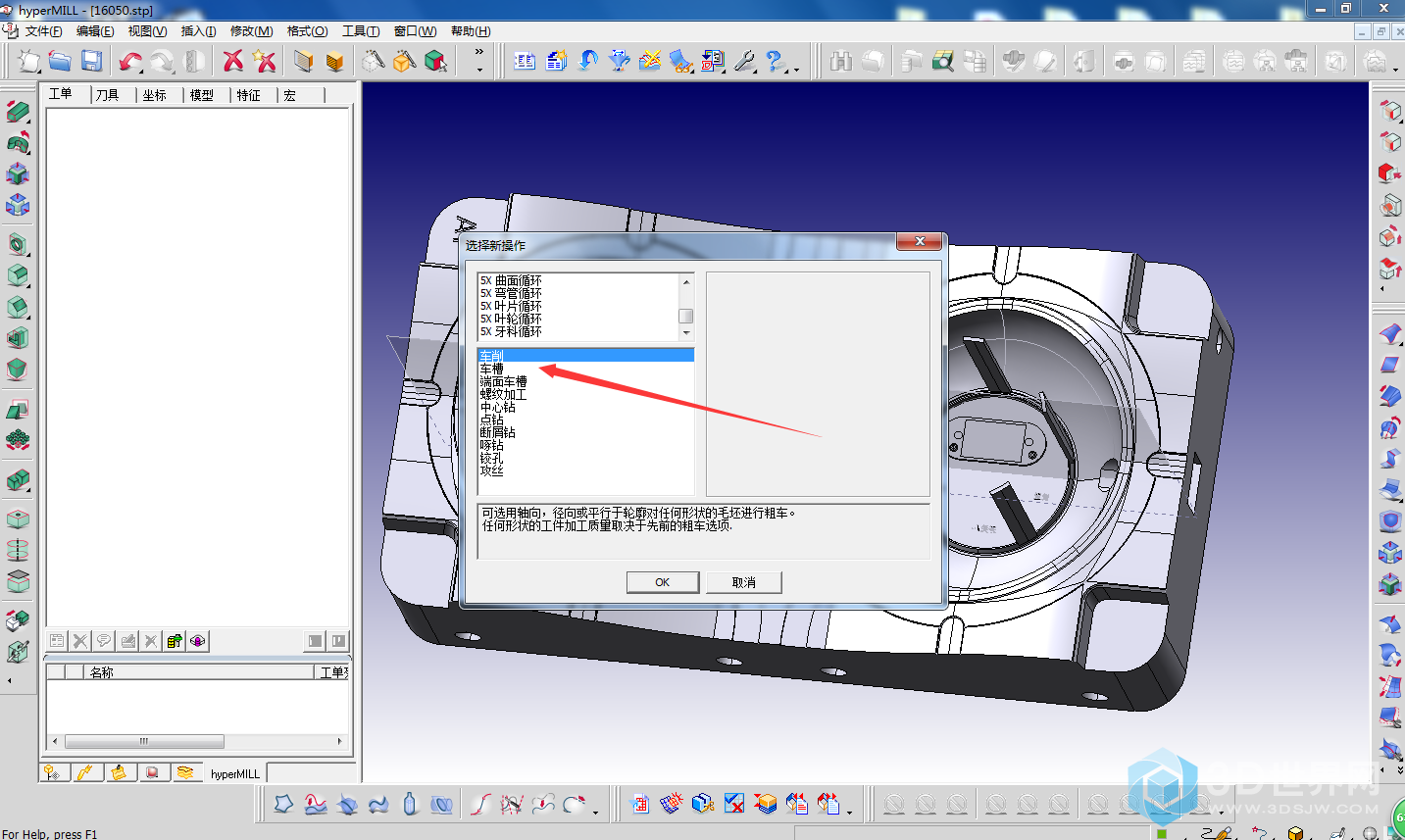Click the orange cube with pencil icon

404,61
